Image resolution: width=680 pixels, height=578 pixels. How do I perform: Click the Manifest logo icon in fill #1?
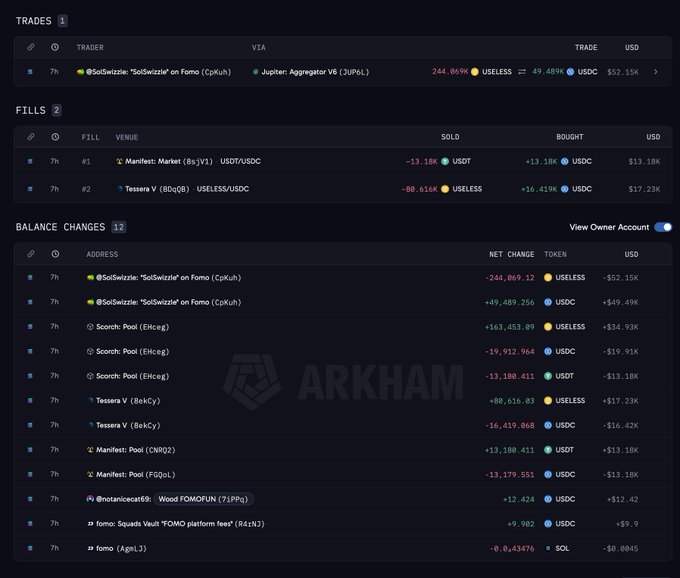click(119, 161)
